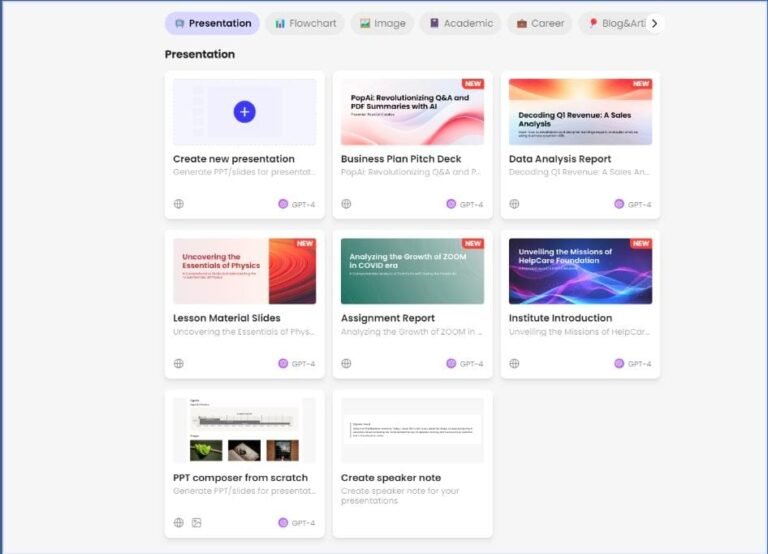The height and width of the screenshot is (554, 768).
Task: Open Uncovering the Essentials of Physics thumbnail
Action: [x=244, y=271]
